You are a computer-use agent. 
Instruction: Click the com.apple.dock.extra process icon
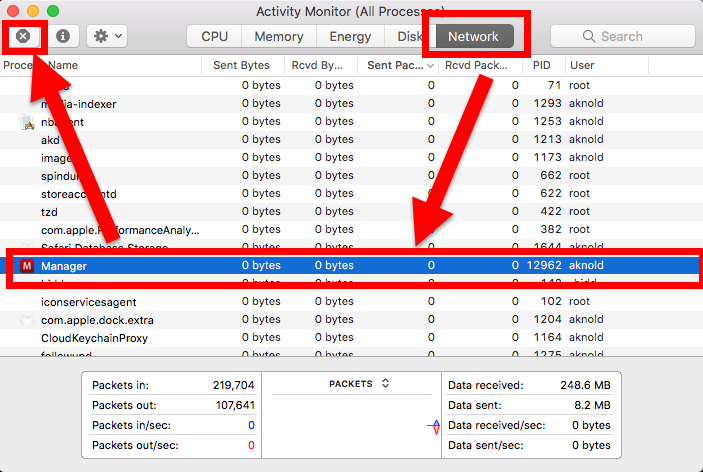click(x=27, y=320)
